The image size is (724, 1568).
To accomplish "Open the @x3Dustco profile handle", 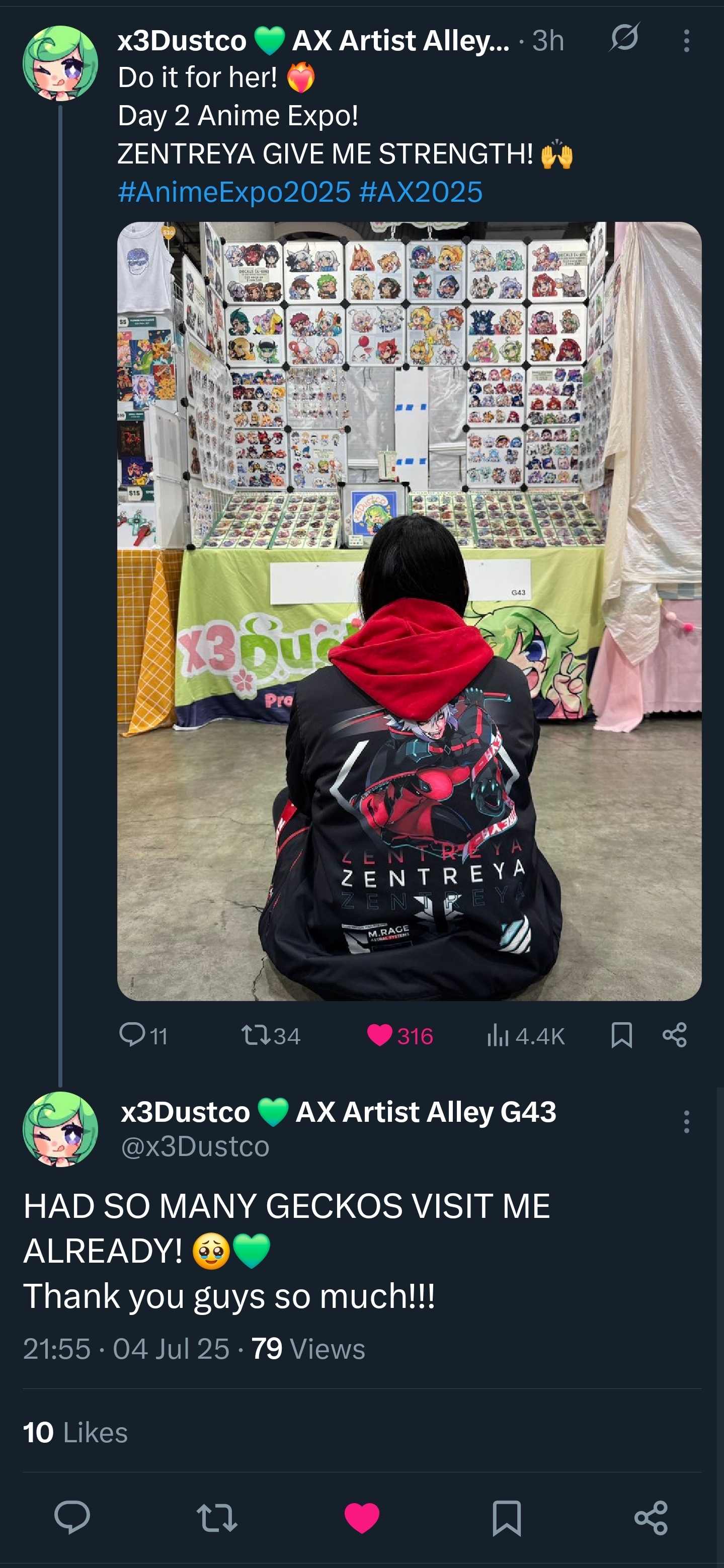I will [195, 1146].
